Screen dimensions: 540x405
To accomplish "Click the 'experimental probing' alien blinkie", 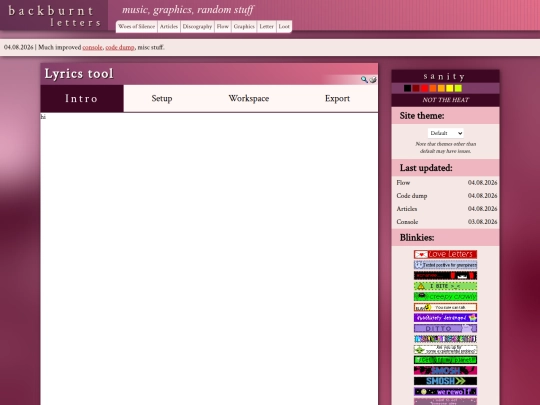I will (x=445, y=350).
